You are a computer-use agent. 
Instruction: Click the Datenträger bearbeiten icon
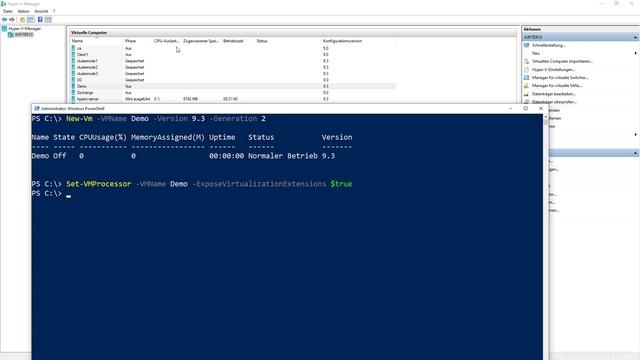click(x=527, y=94)
